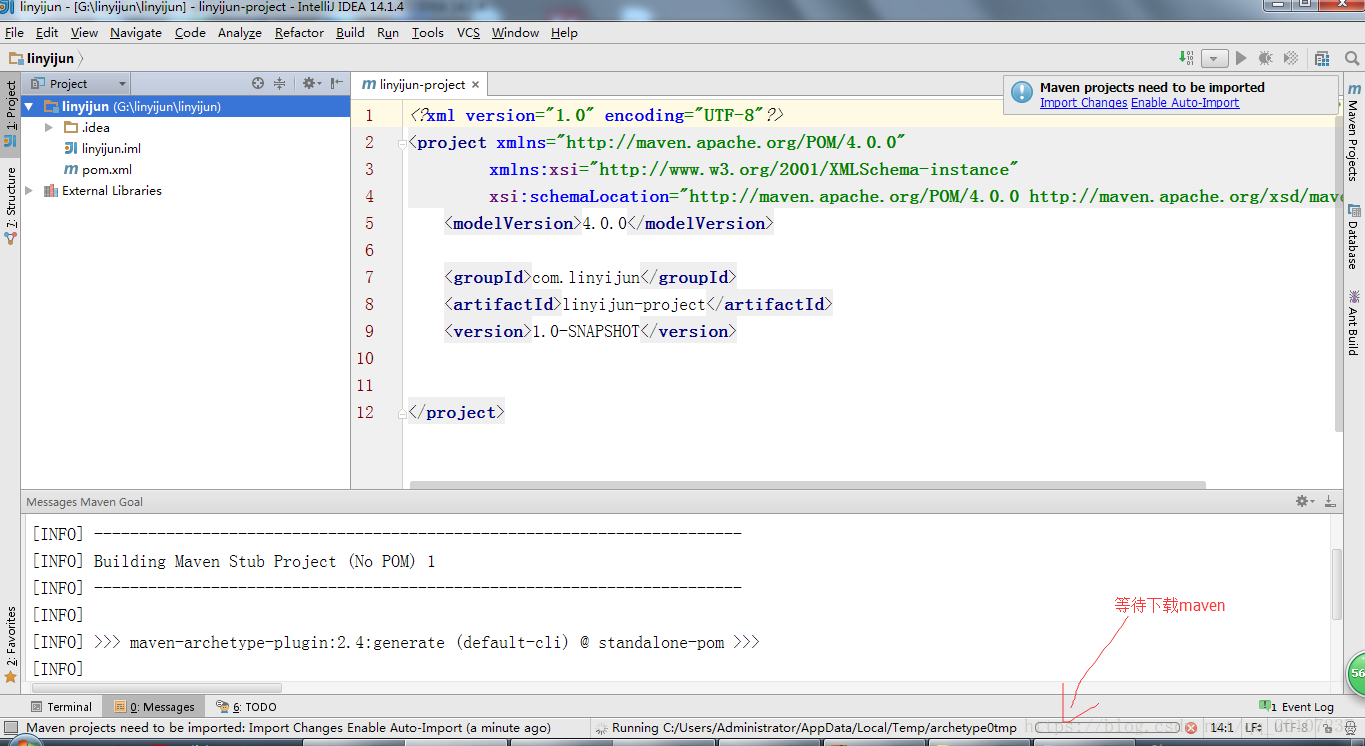
Task: Open the VCS menu
Action: tap(469, 32)
